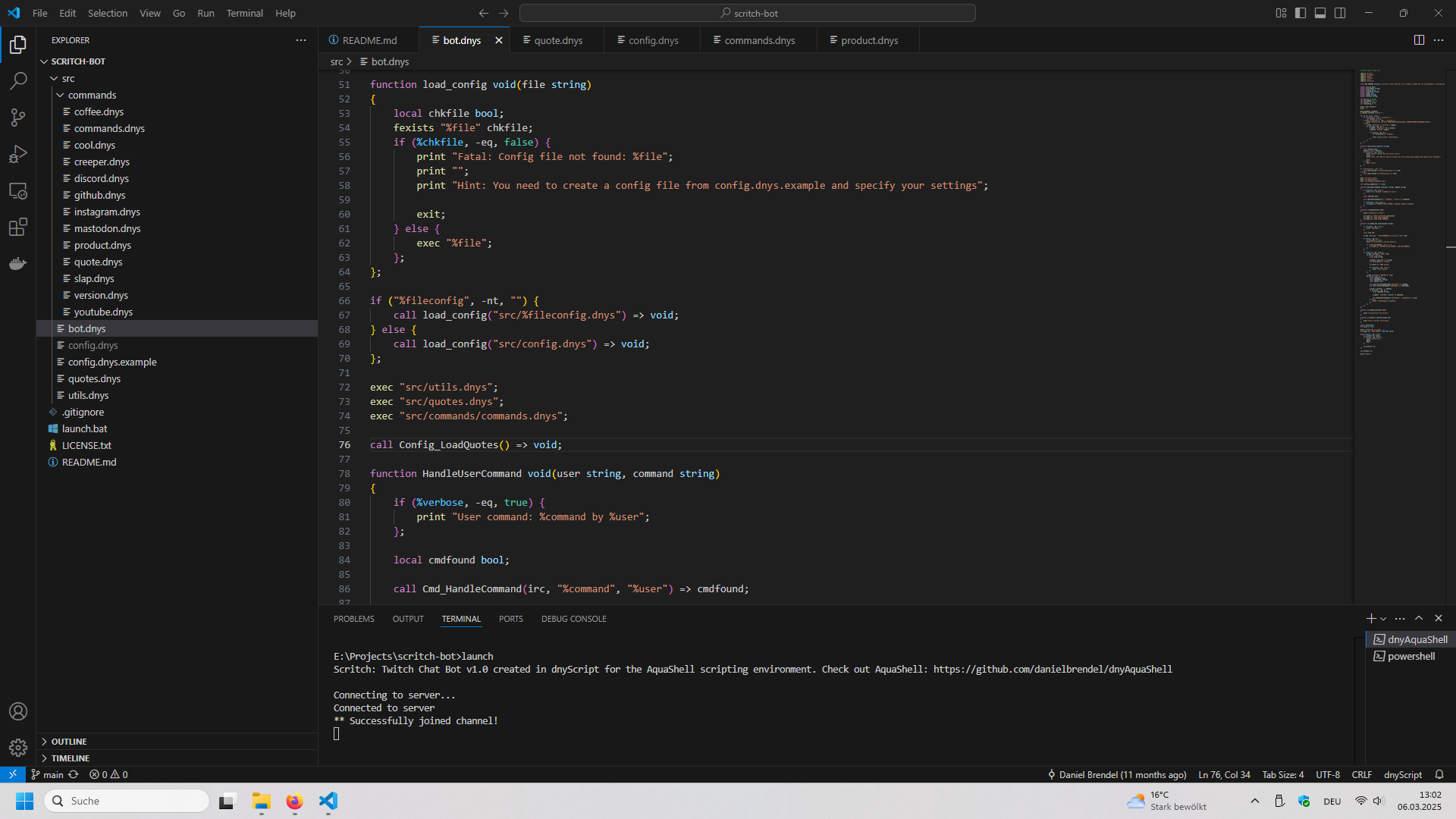Open File Explorer from taskbar
The image size is (1456, 819).
point(262,801)
